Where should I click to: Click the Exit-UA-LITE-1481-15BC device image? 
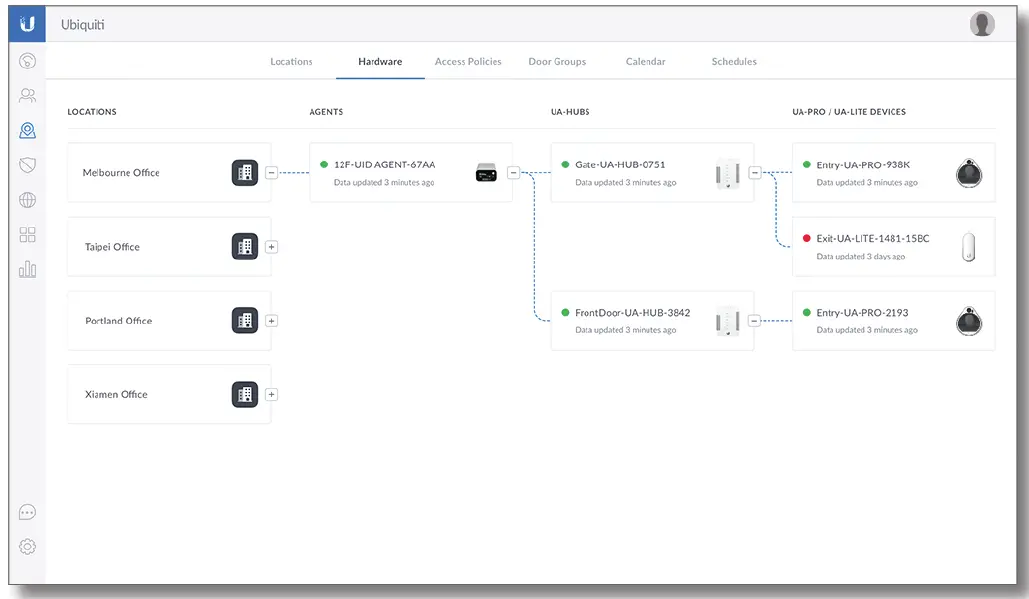pyautogui.click(x=969, y=247)
